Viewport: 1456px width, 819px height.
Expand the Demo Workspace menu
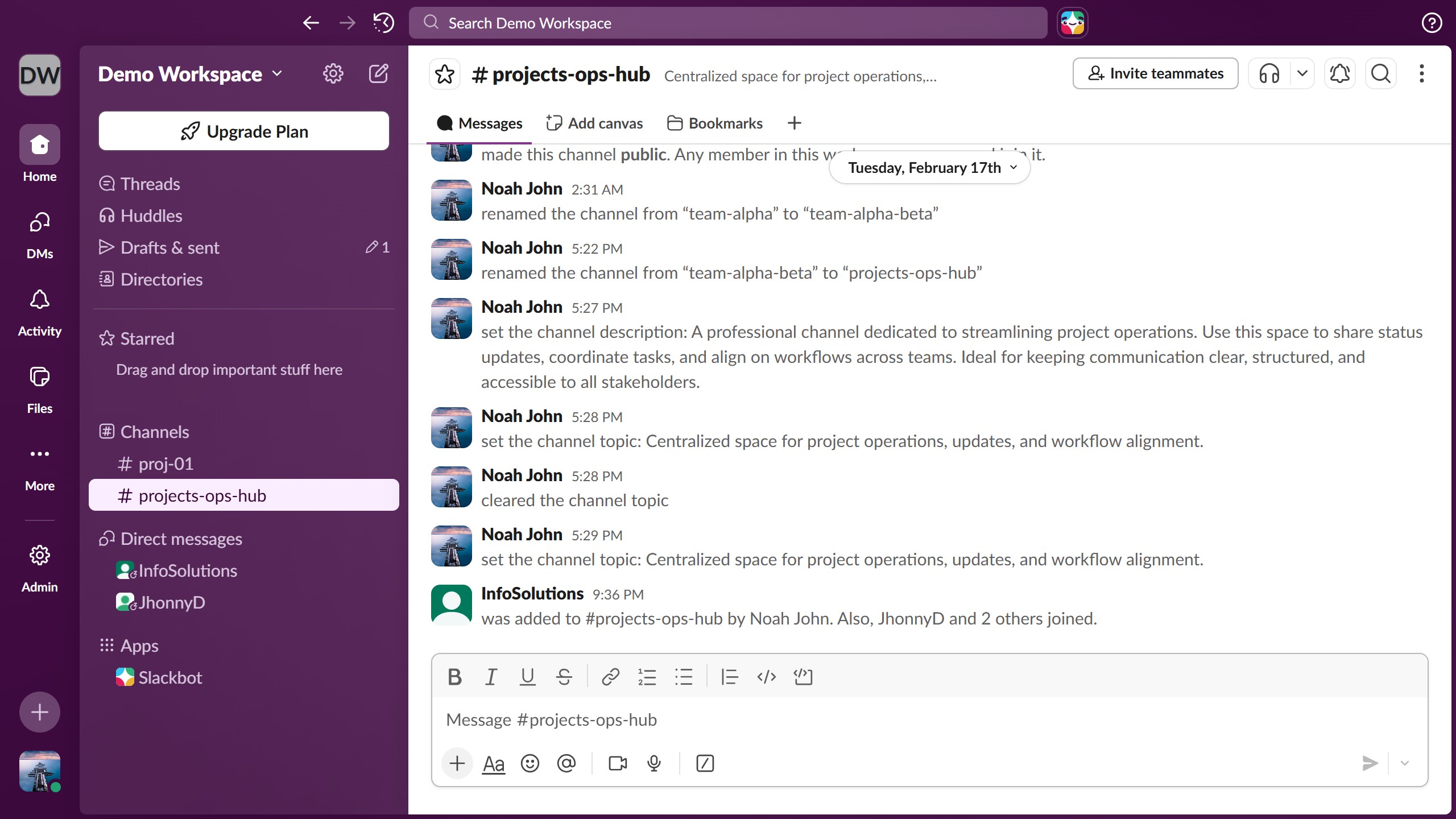coord(189,73)
